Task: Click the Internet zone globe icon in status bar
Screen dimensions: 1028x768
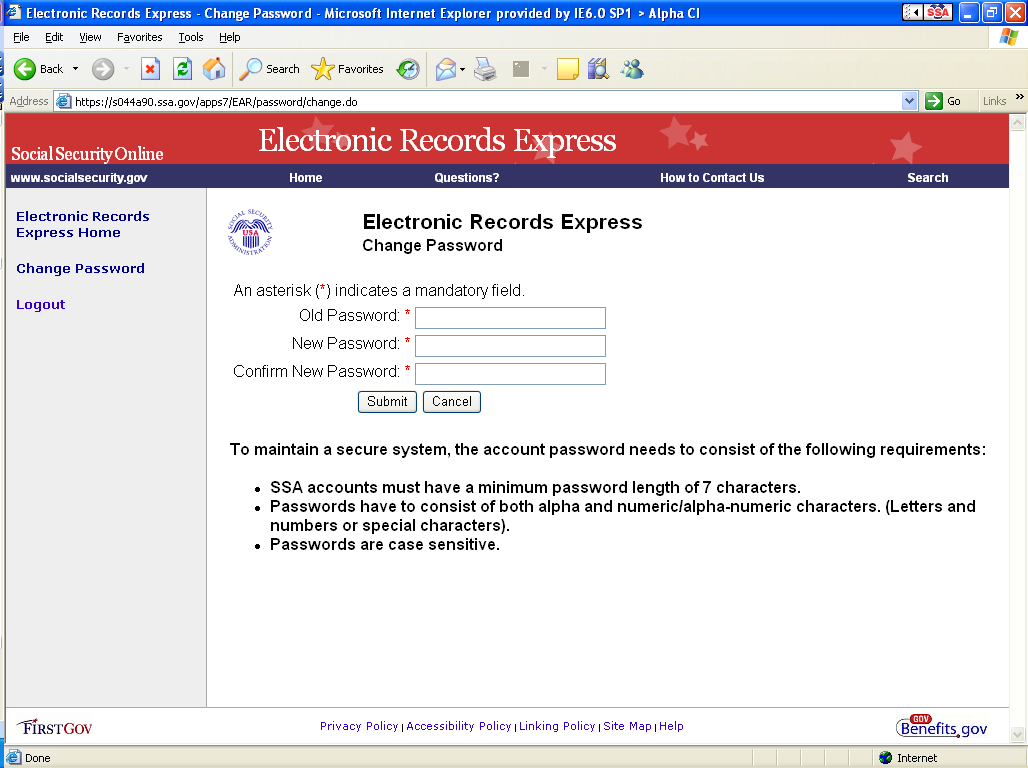Action: tap(886, 758)
